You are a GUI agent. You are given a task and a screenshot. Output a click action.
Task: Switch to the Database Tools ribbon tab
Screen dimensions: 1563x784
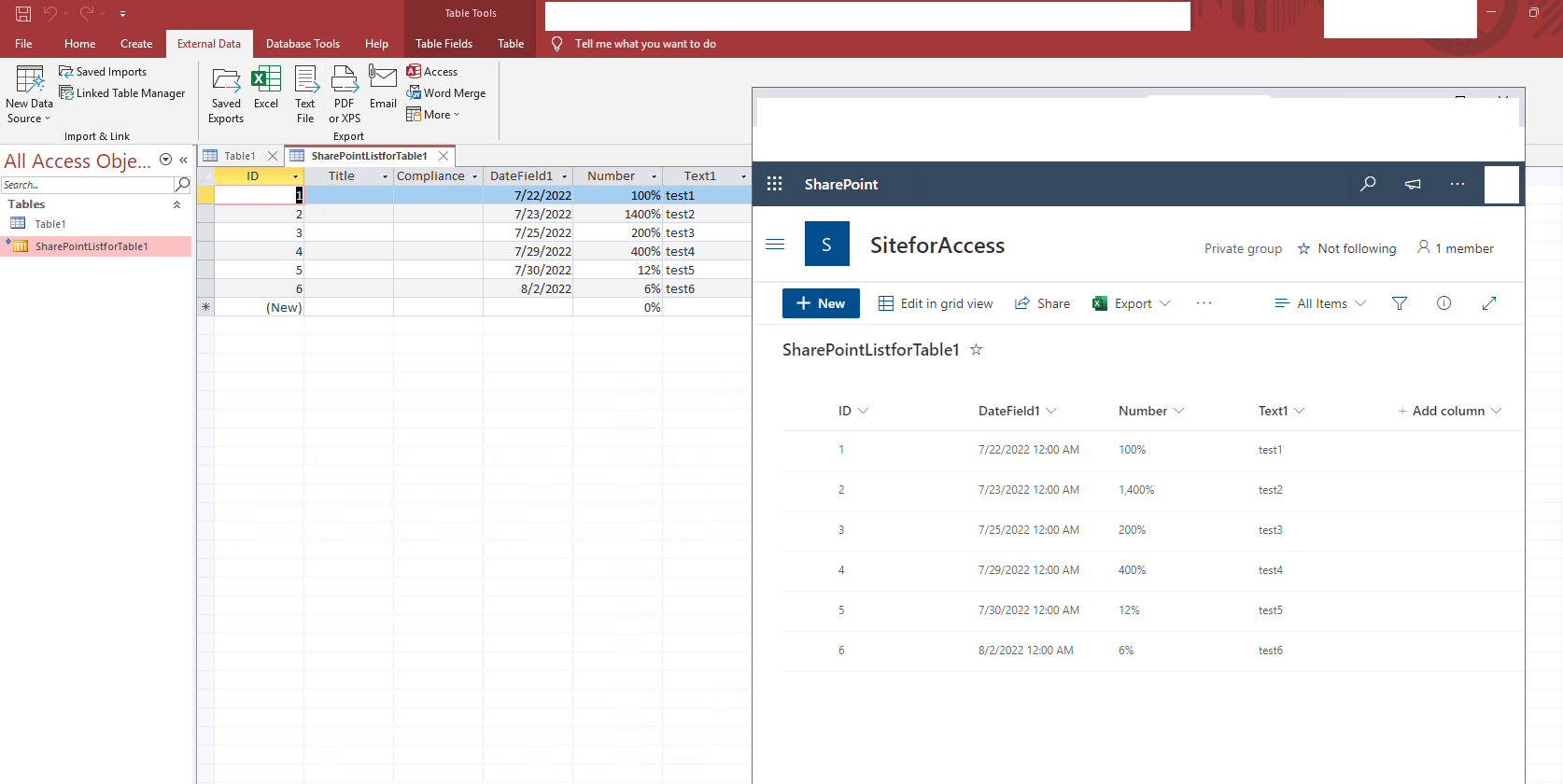tap(303, 44)
